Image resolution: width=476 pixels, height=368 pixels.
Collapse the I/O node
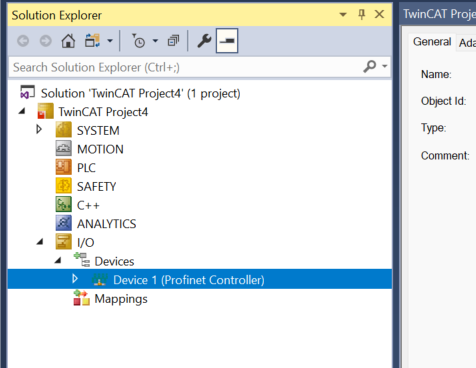[40, 242]
